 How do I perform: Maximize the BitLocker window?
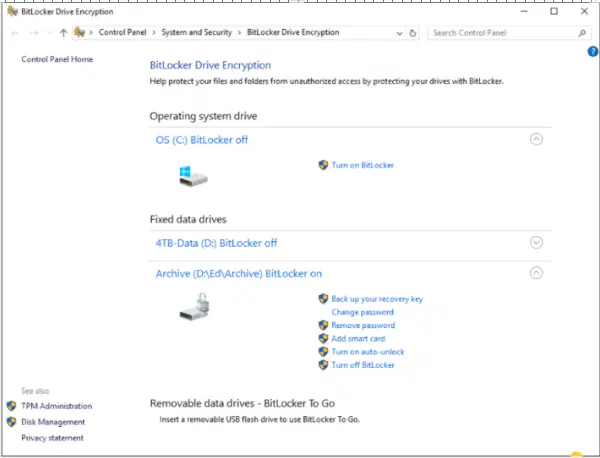click(x=554, y=11)
